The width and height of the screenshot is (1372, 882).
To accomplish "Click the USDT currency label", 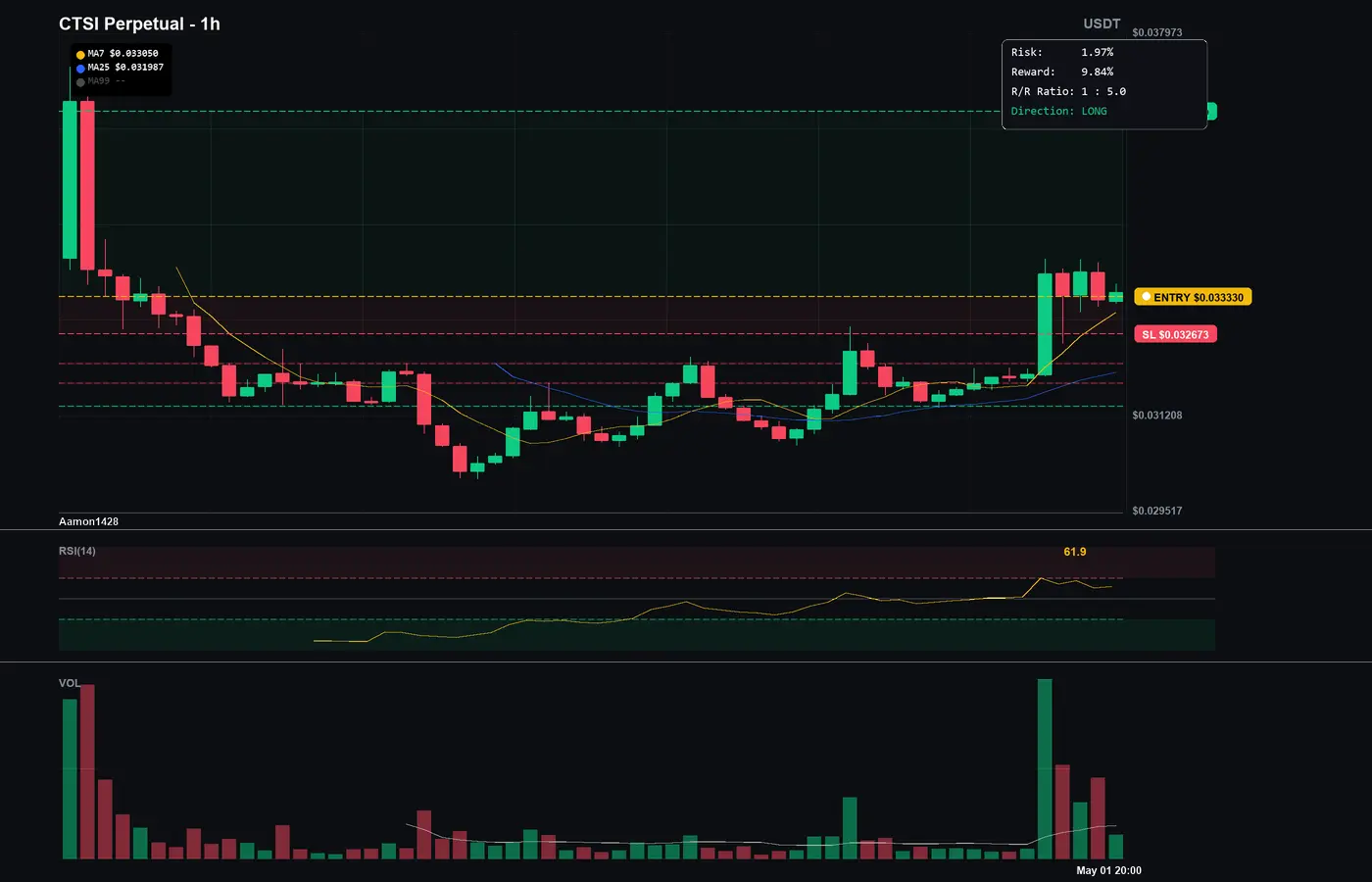I will pos(1102,24).
